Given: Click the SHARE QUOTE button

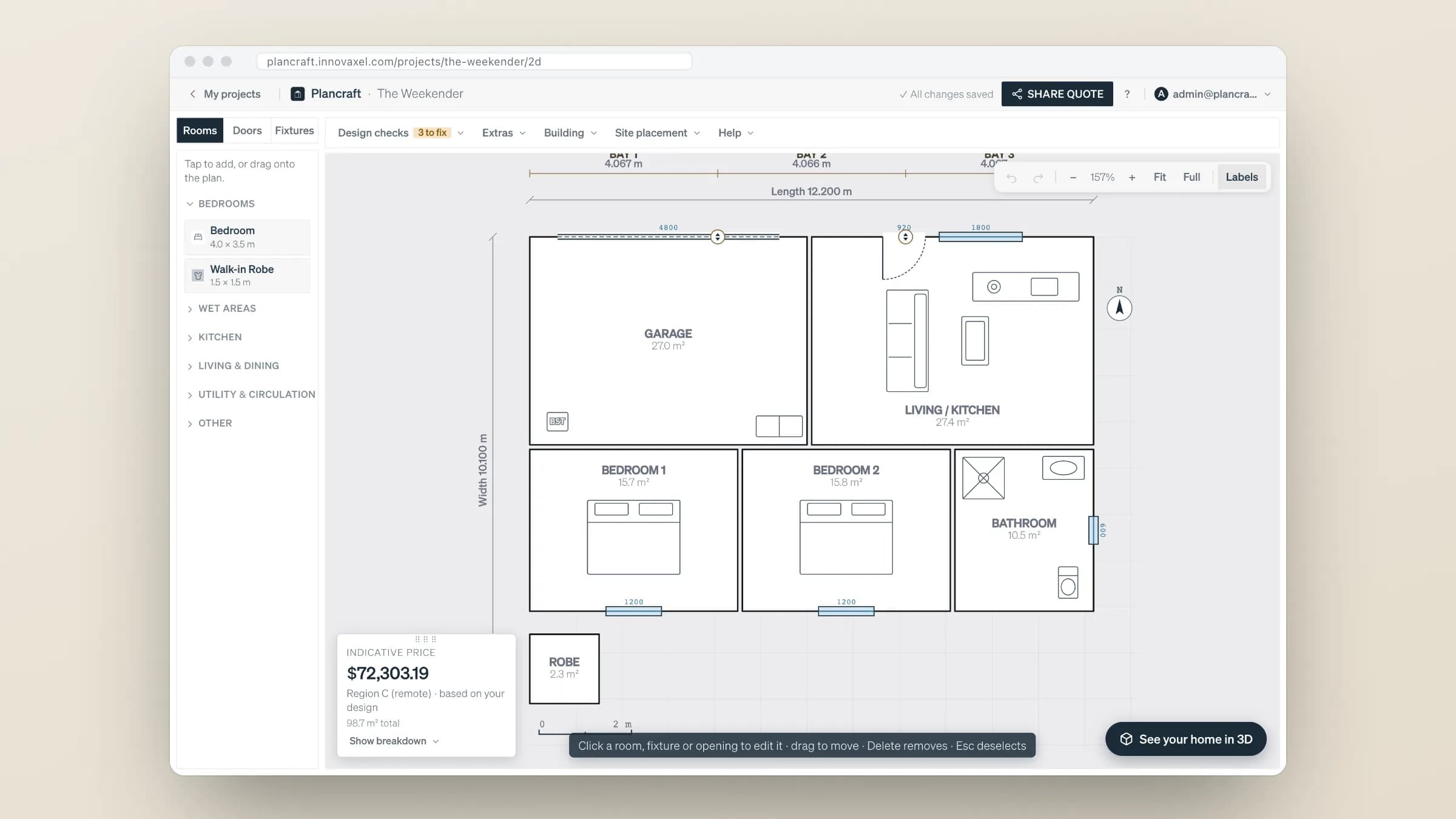Looking at the screenshot, I should pos(1057,94).
